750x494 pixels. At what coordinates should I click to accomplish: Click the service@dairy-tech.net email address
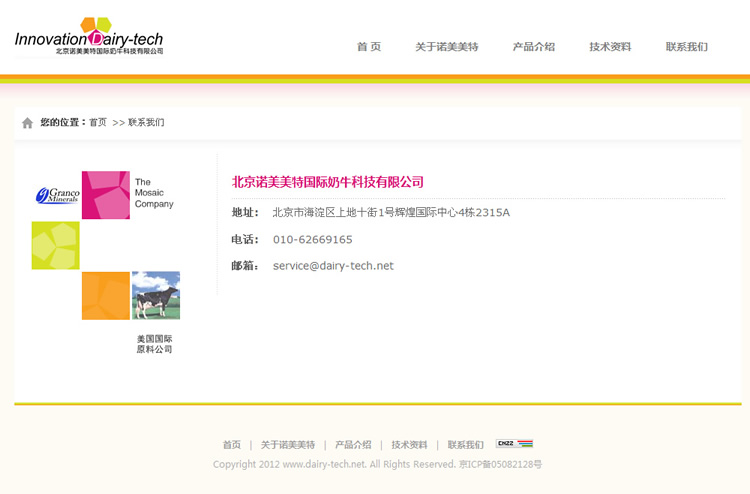333,266
